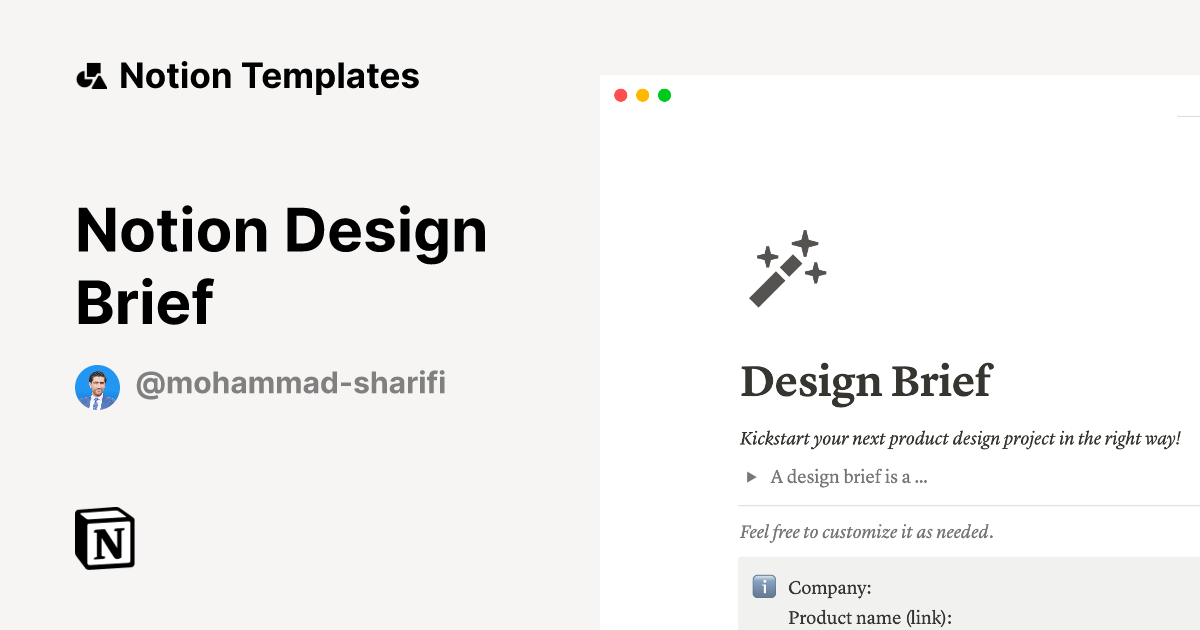This screenshot has height=630, width=1200.
Task: Click the red traffic light dot
Action: [621, 95]
